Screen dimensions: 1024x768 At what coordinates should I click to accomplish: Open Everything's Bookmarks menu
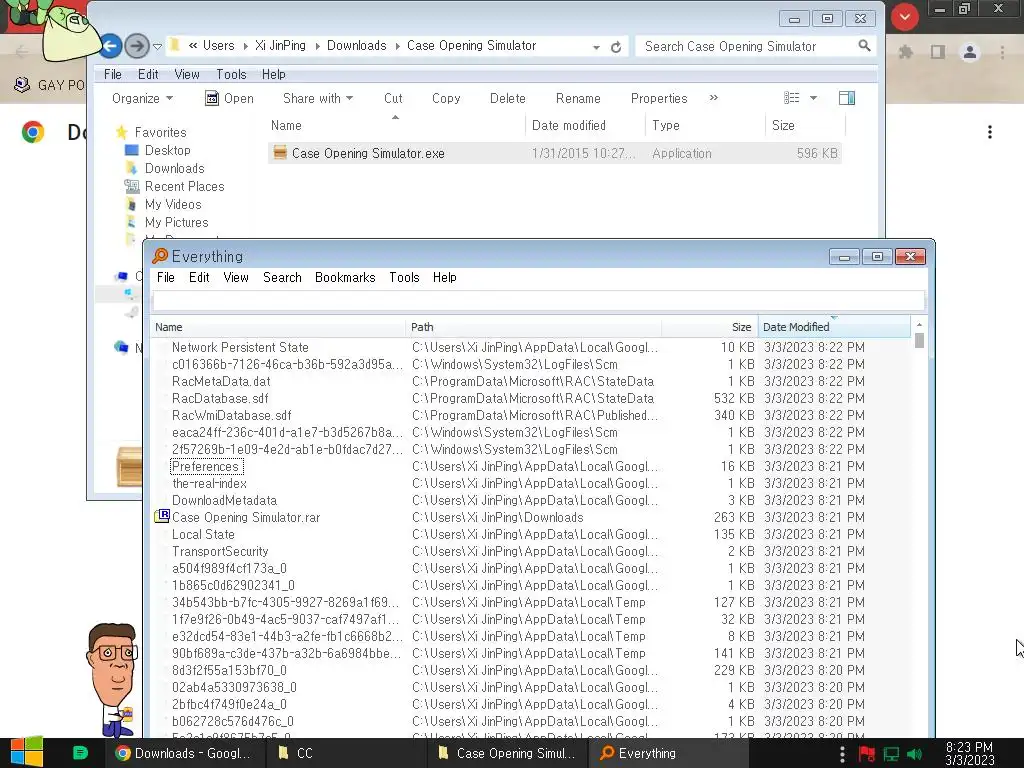click(345, 278)
